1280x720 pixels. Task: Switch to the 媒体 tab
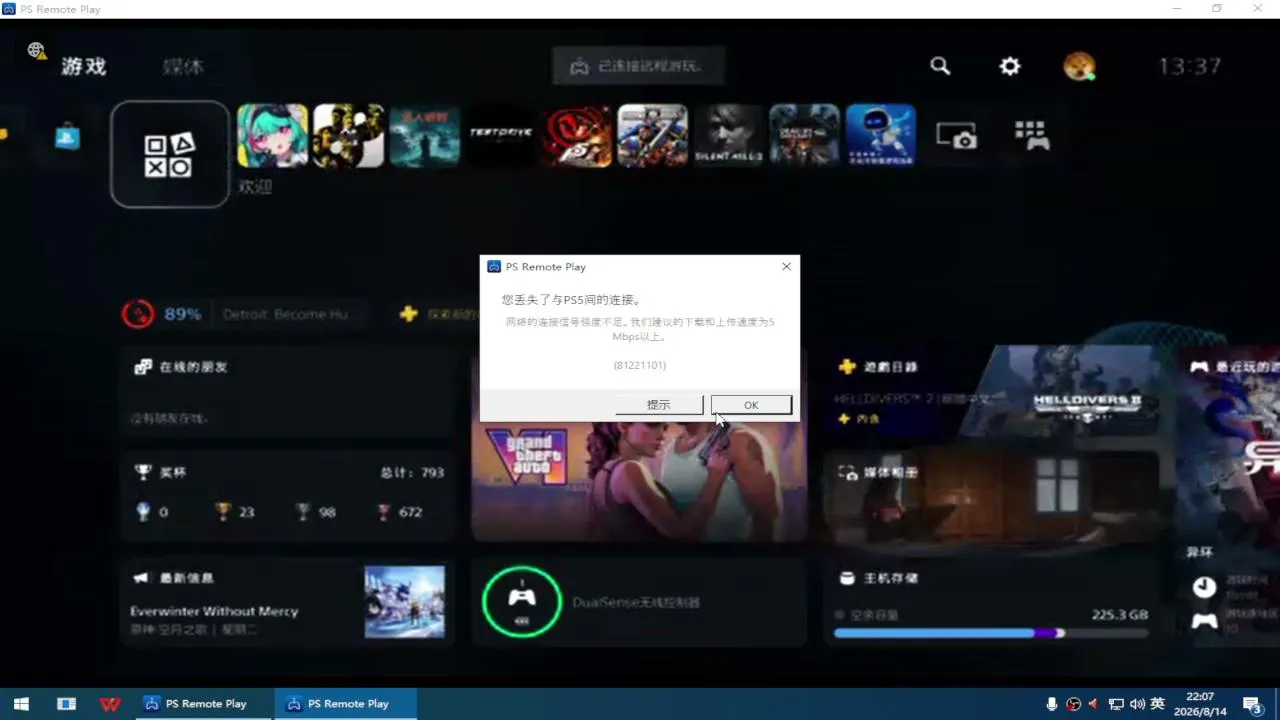(x=183, y=66)
